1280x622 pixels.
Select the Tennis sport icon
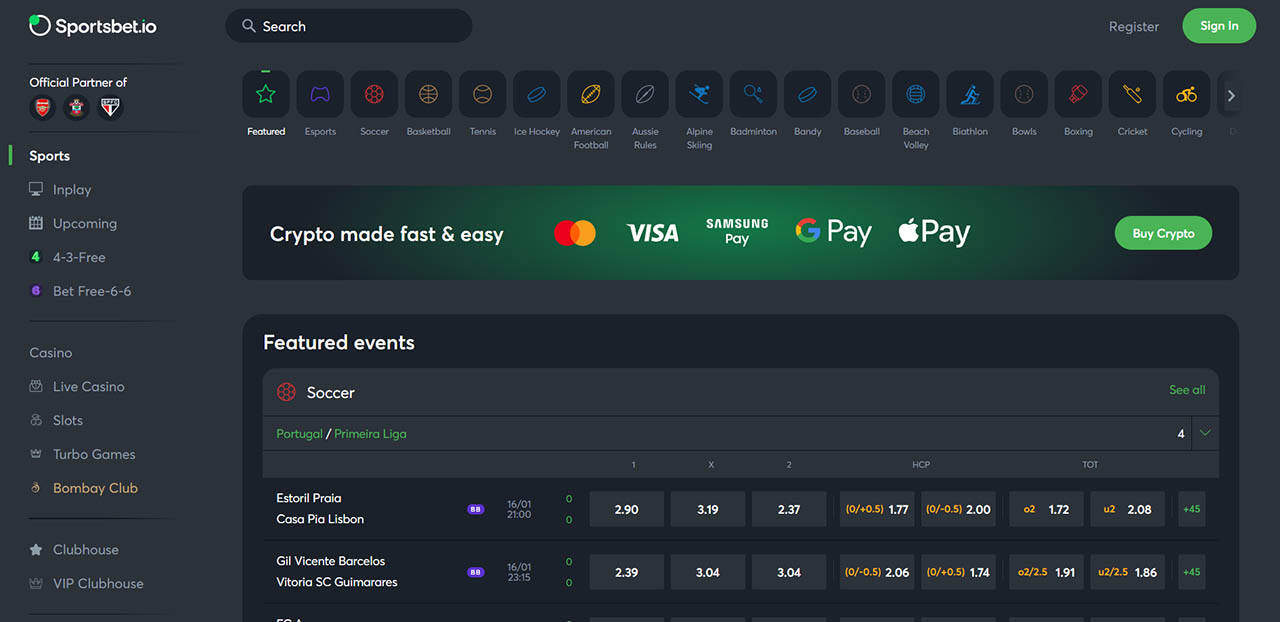click(482, 95)
